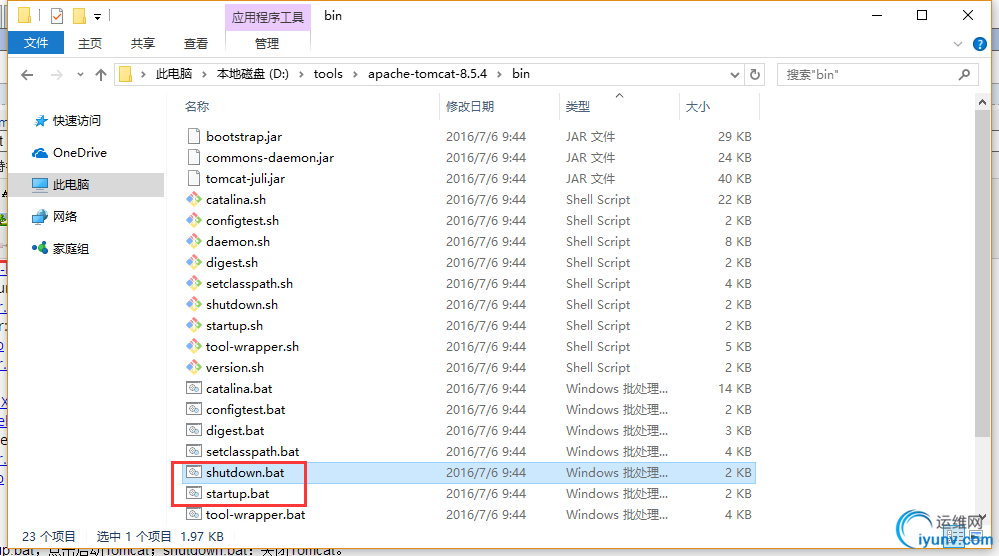Click the setclasspath.bat batch icon

[x=194, y=451]
